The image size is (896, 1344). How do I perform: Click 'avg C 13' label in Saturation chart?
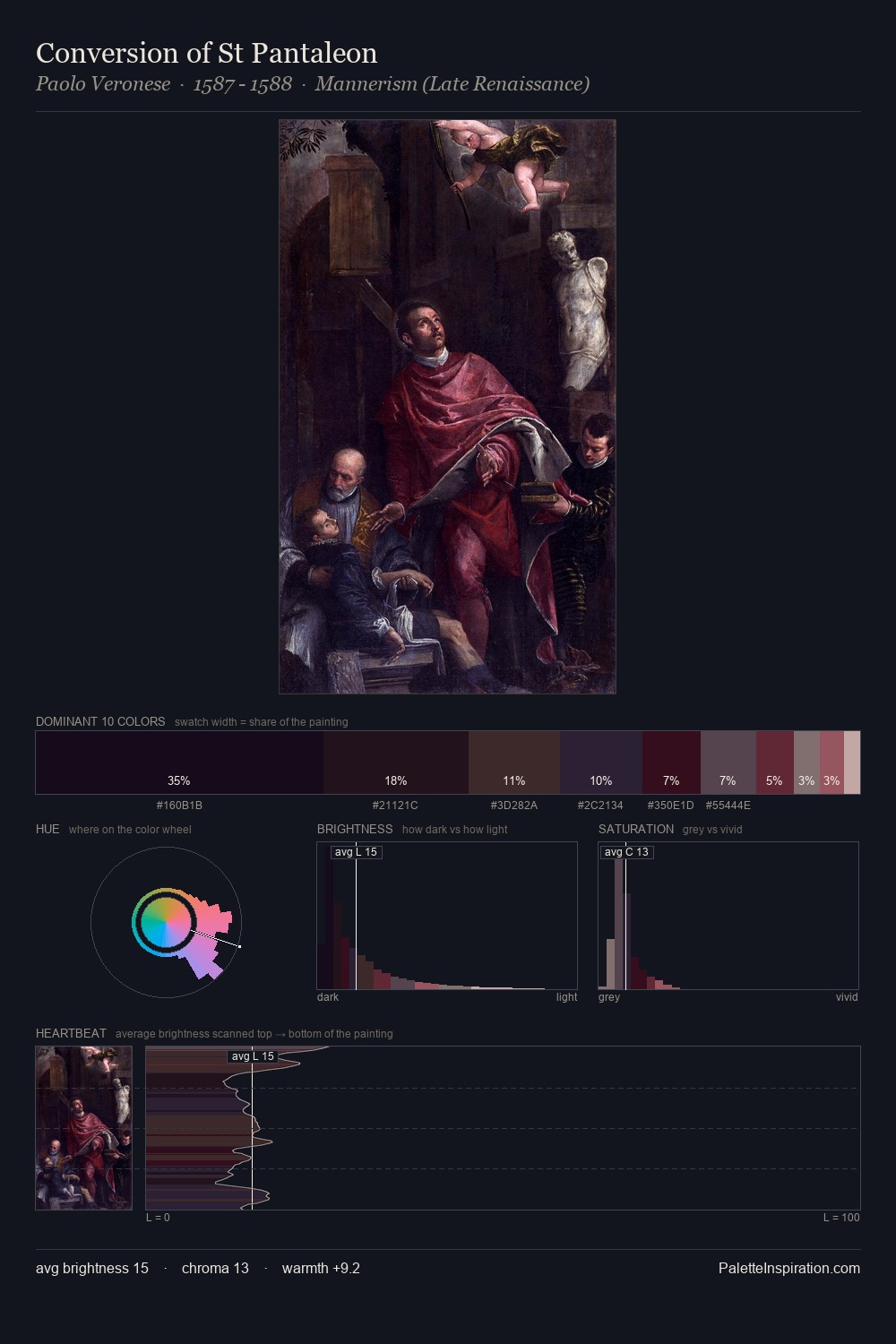626,852
